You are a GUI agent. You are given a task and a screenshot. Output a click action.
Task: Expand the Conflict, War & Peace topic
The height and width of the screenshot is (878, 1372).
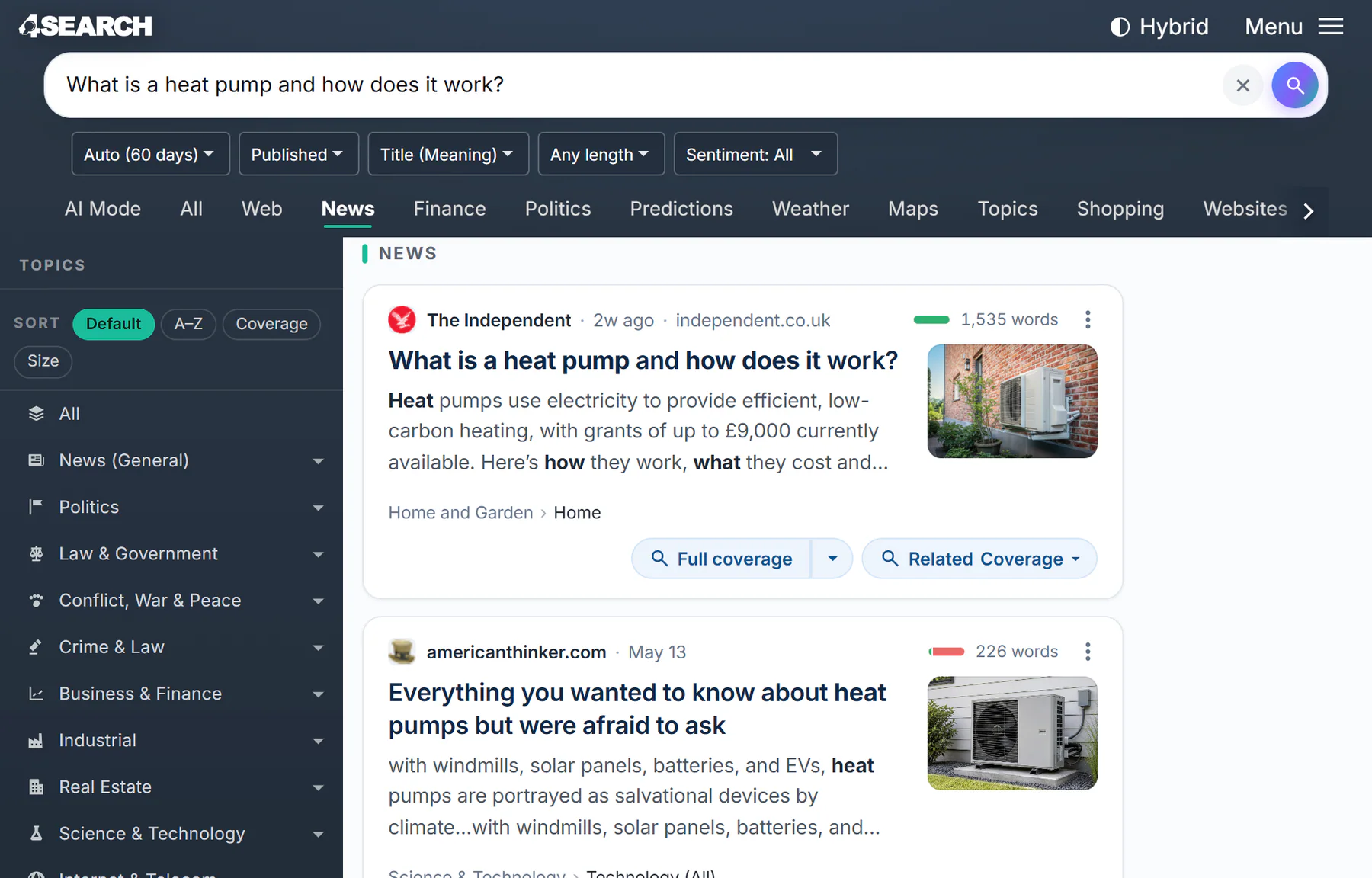coord(318,601)
